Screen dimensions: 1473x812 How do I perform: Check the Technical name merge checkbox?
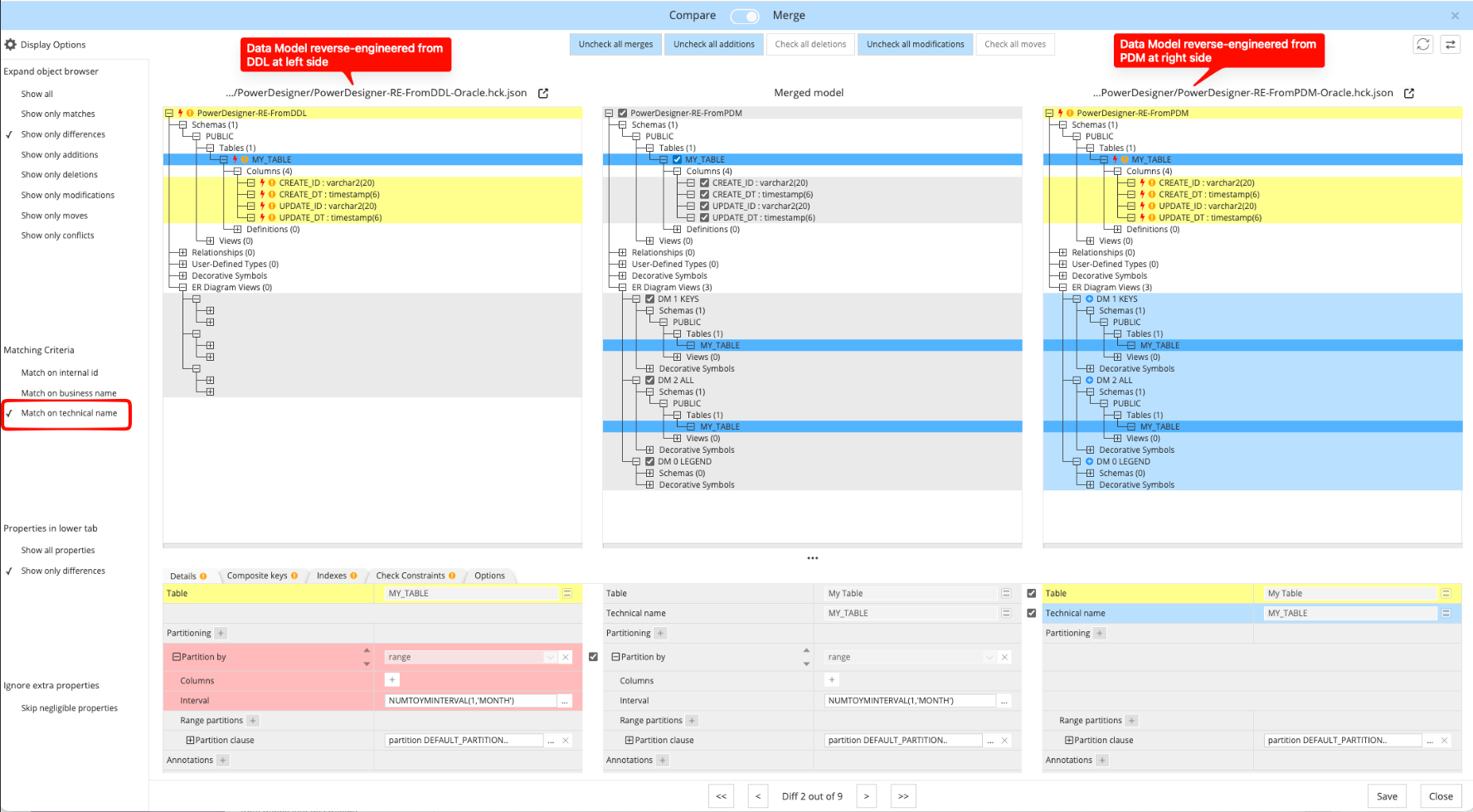point(1031,613)
